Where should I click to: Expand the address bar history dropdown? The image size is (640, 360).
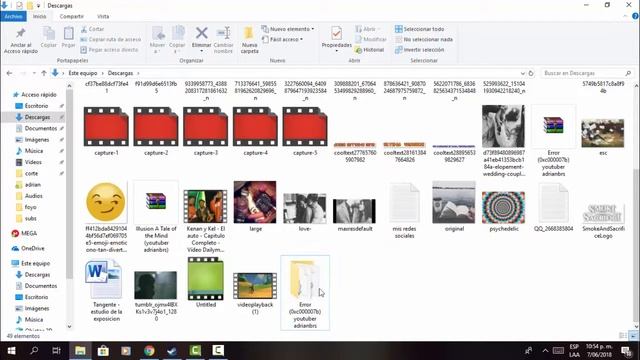click(x=522, y=73)
